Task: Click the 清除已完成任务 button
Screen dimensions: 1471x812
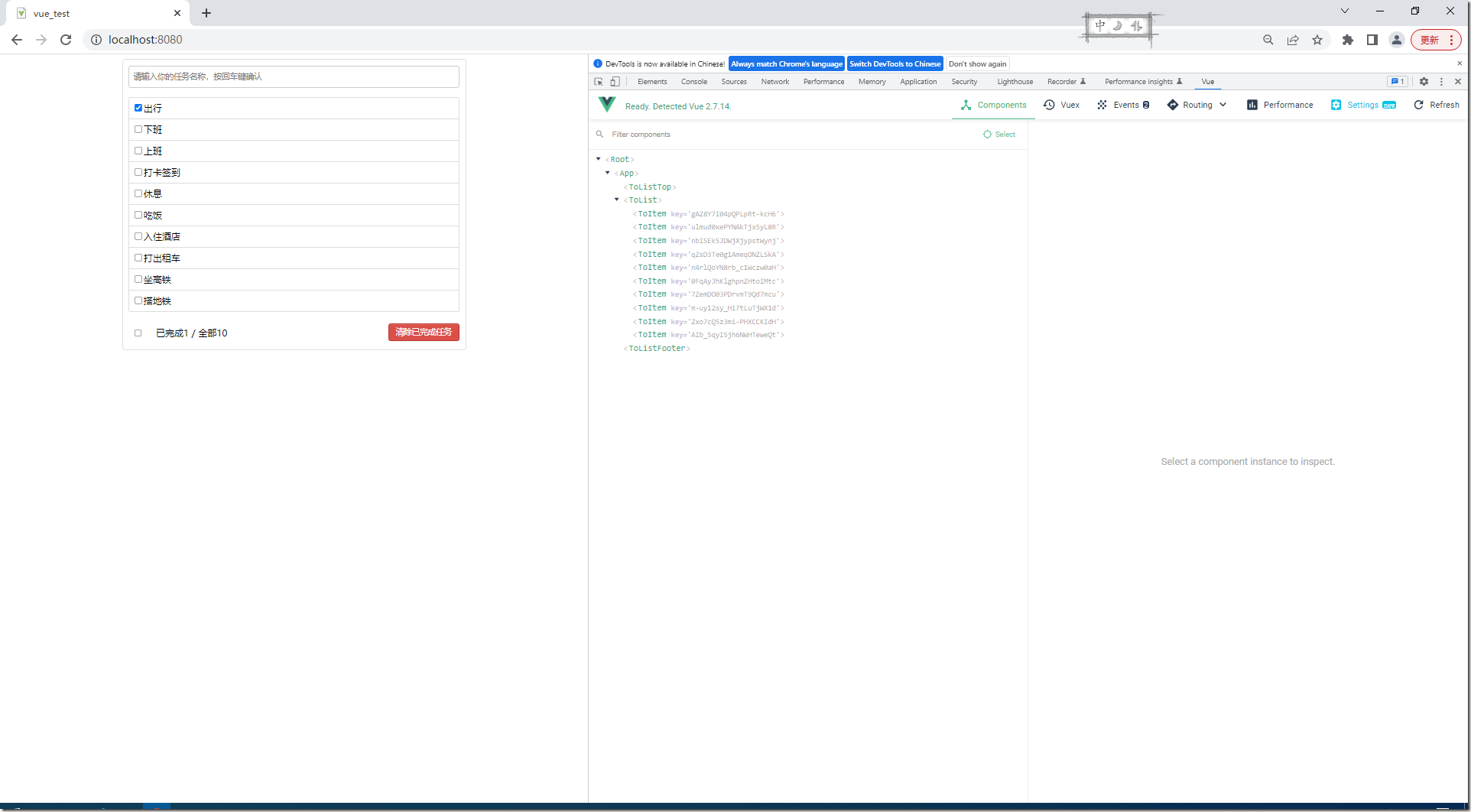Action: click(424, 332)
